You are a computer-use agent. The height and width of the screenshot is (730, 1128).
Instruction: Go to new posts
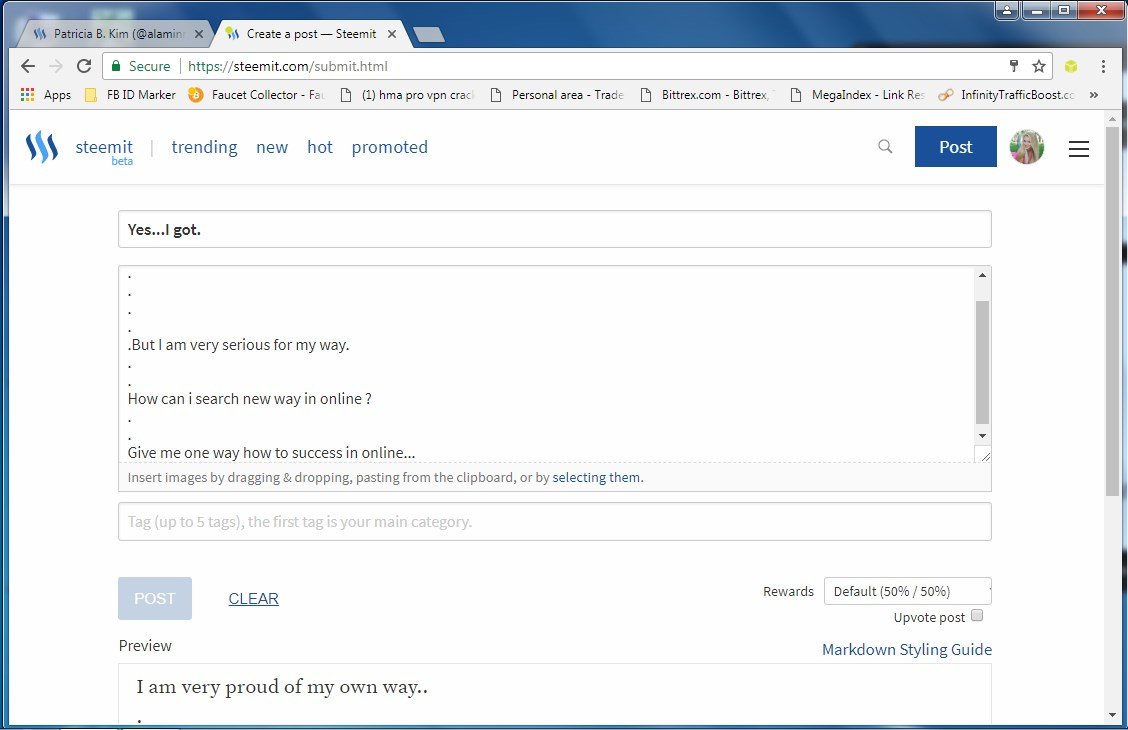272,147
